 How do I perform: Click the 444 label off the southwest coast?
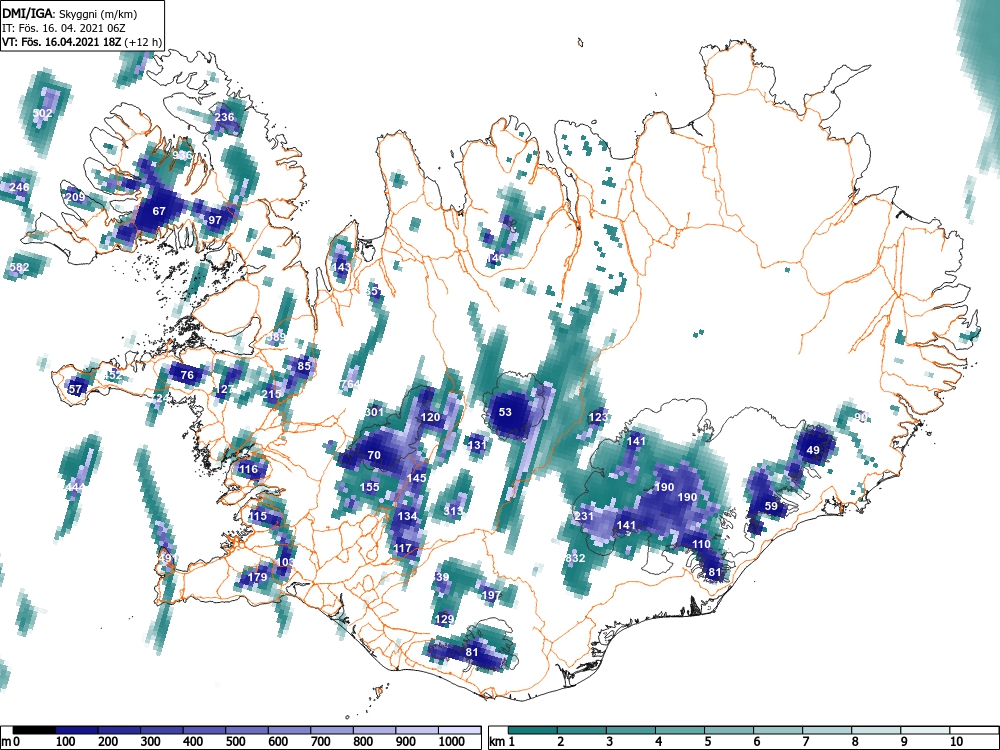click(75, 488)
